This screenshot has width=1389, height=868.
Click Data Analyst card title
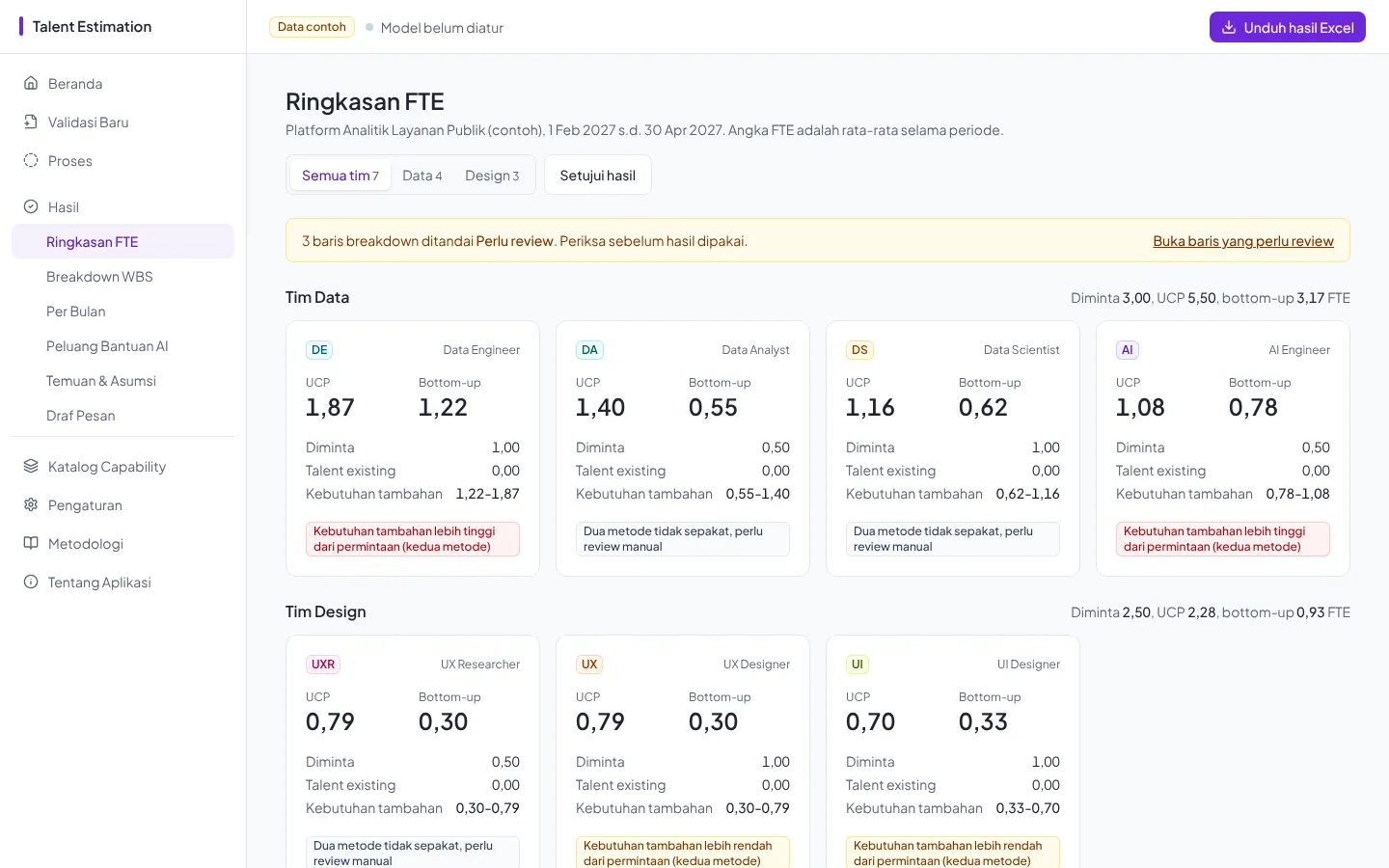pyautogui.click(x=756, y=350)
